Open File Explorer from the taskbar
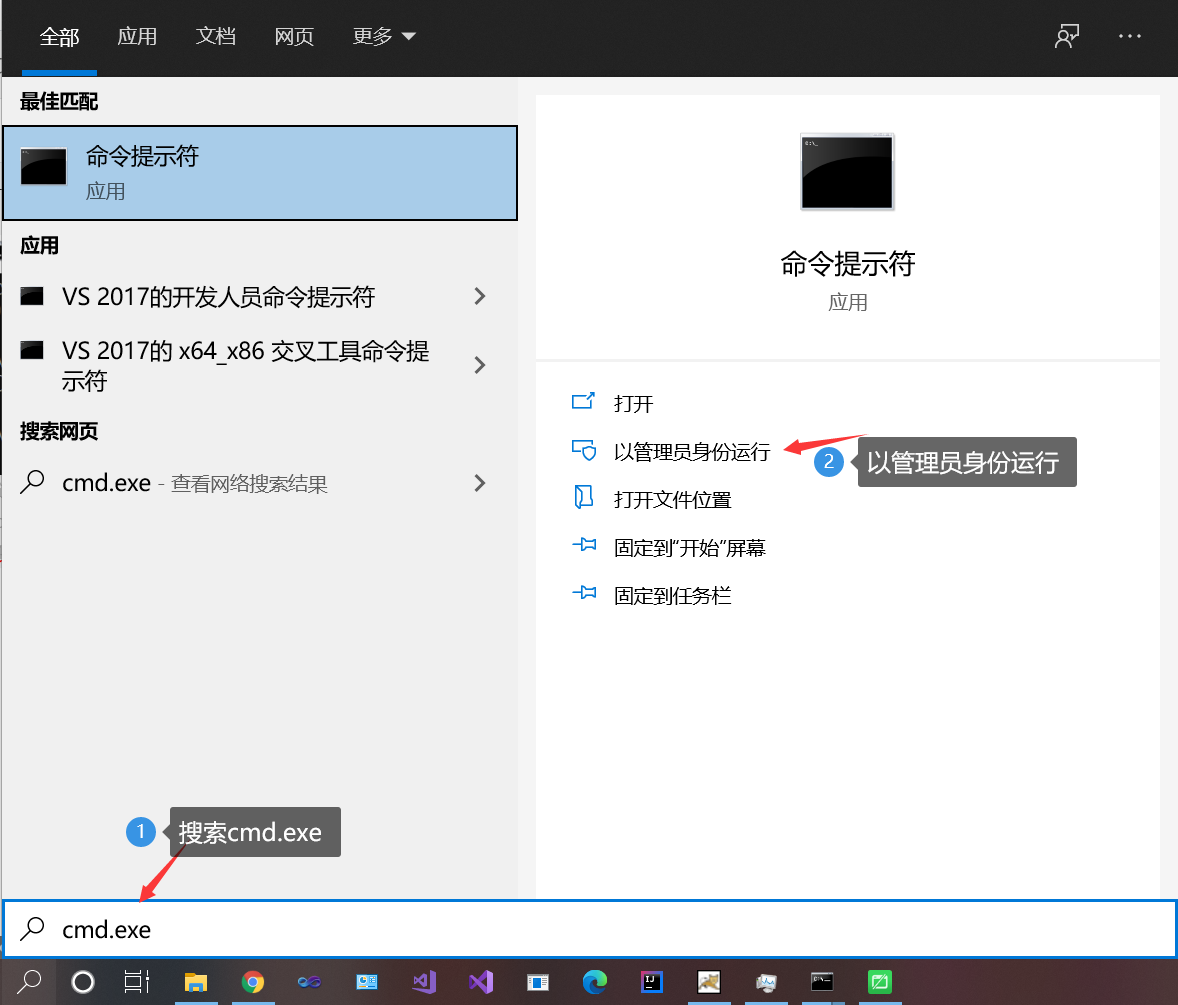The image size is (1178, 1005). click(195, 982)
